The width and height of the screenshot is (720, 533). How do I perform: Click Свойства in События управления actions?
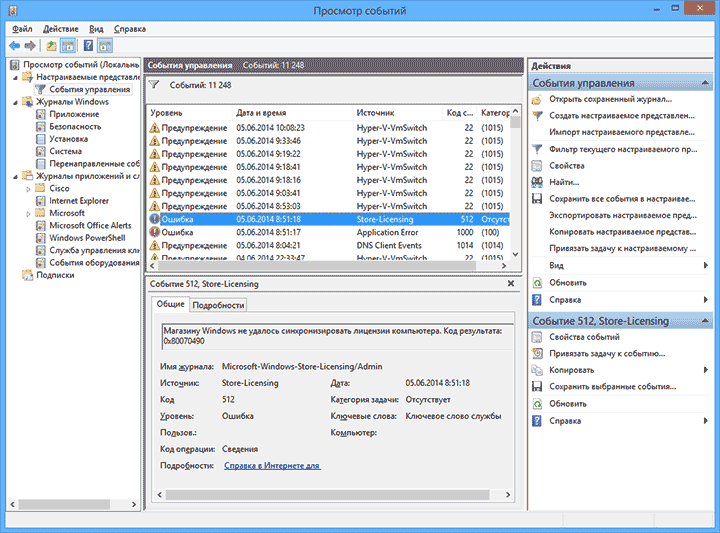click(x=567, y=166)
